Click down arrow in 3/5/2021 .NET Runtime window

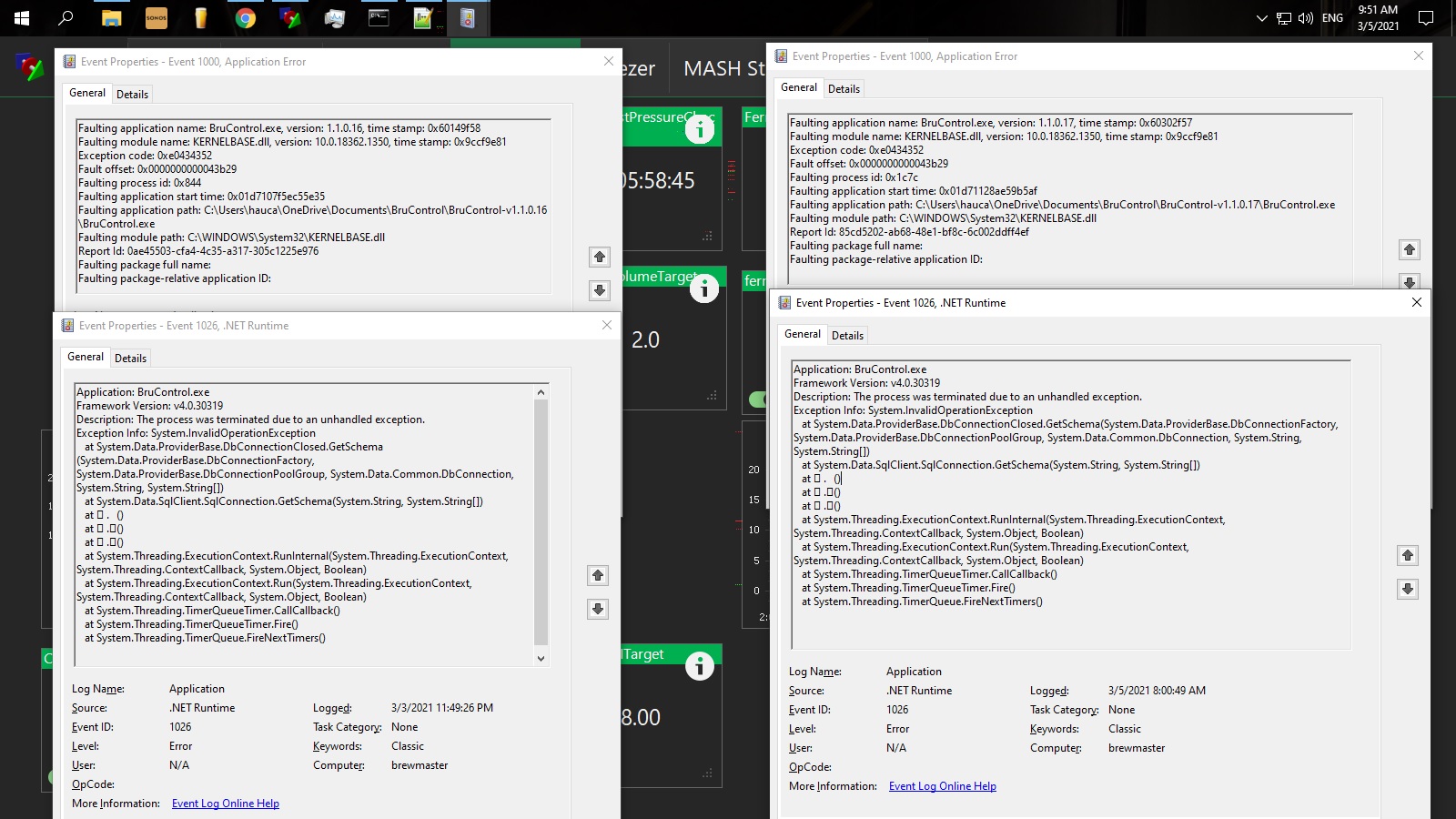click(1408, 589)
